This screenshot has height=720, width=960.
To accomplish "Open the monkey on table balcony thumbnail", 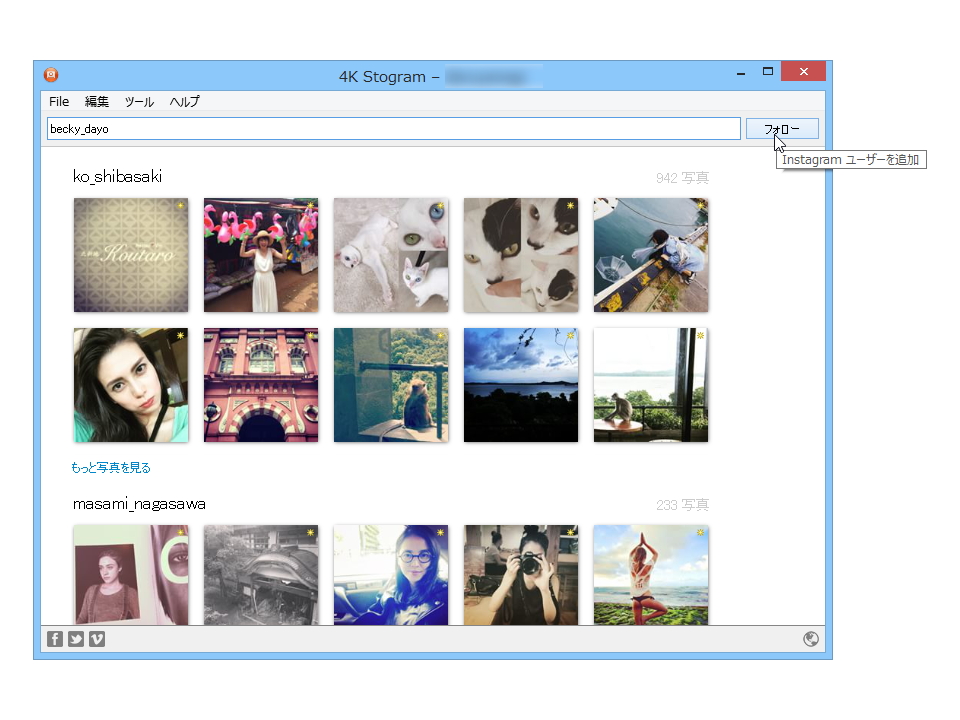I will (651, 385).
